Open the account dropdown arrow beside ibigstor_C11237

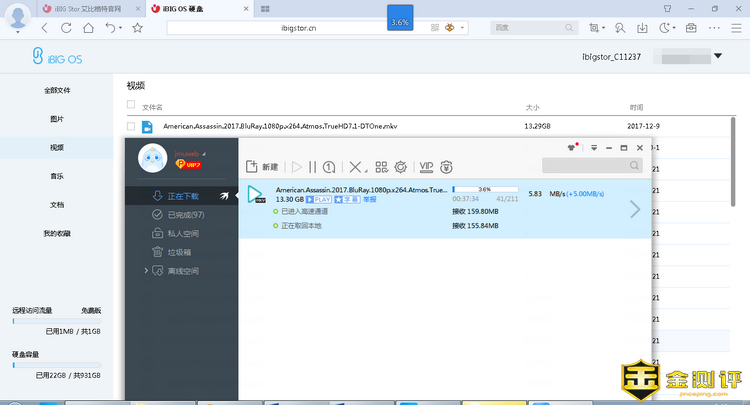point(717,57)
